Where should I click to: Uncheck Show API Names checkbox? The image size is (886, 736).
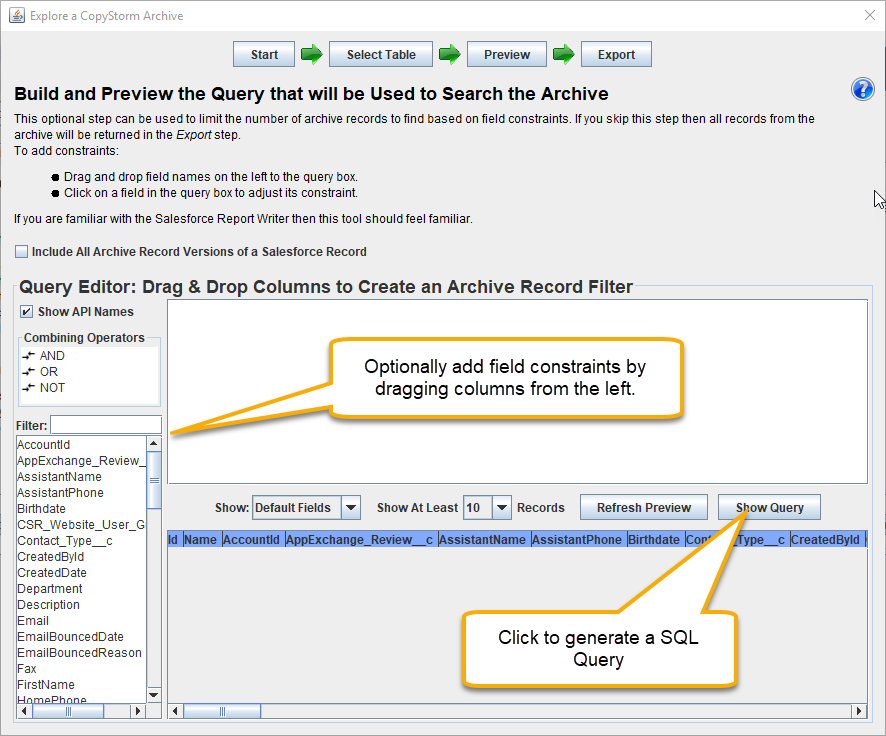26,312
